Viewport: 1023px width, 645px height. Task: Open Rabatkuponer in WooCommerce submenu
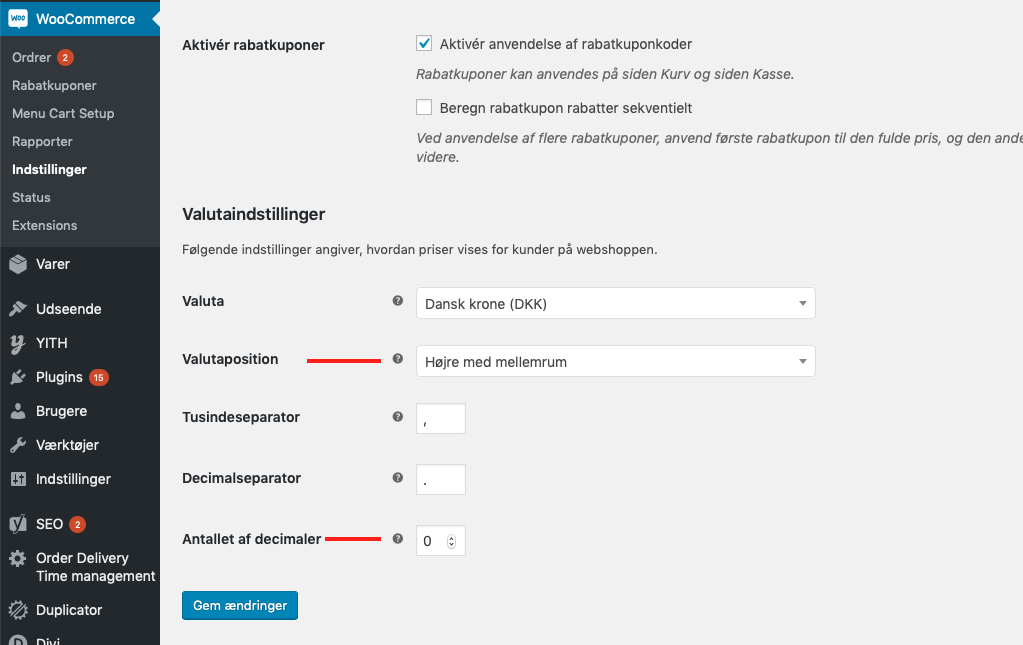tap(54, 86)
